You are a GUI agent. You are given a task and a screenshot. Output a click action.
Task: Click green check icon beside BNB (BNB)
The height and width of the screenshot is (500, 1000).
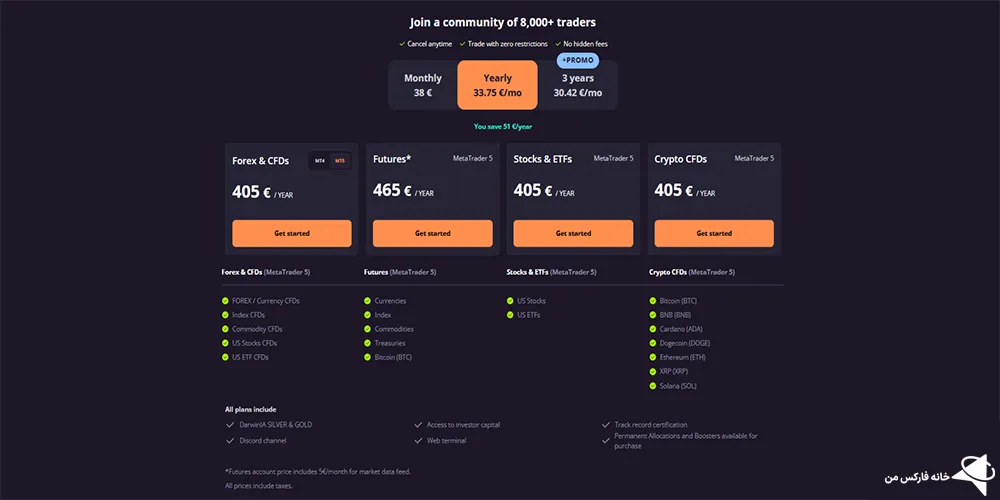point(653,314)
